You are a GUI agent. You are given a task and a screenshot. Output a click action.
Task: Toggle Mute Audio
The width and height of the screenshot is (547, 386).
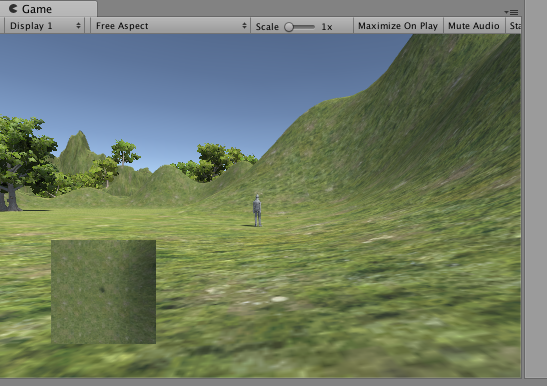tap(474, 26)
